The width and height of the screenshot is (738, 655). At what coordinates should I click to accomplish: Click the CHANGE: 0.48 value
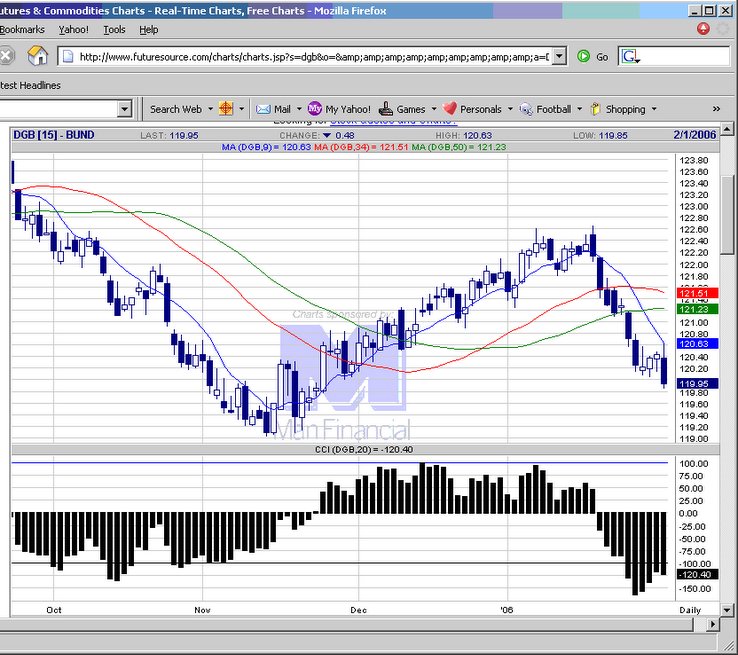(317, 136)
